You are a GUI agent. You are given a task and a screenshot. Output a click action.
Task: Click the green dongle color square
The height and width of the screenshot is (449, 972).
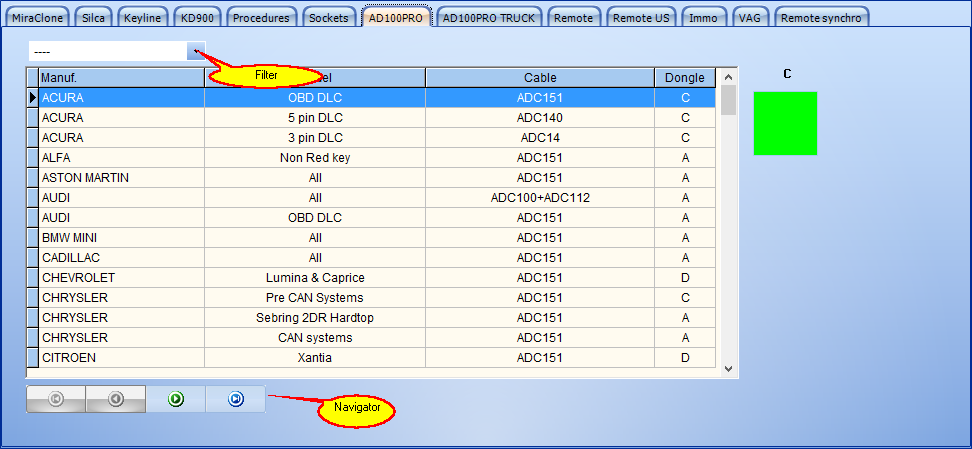[785, 123]
